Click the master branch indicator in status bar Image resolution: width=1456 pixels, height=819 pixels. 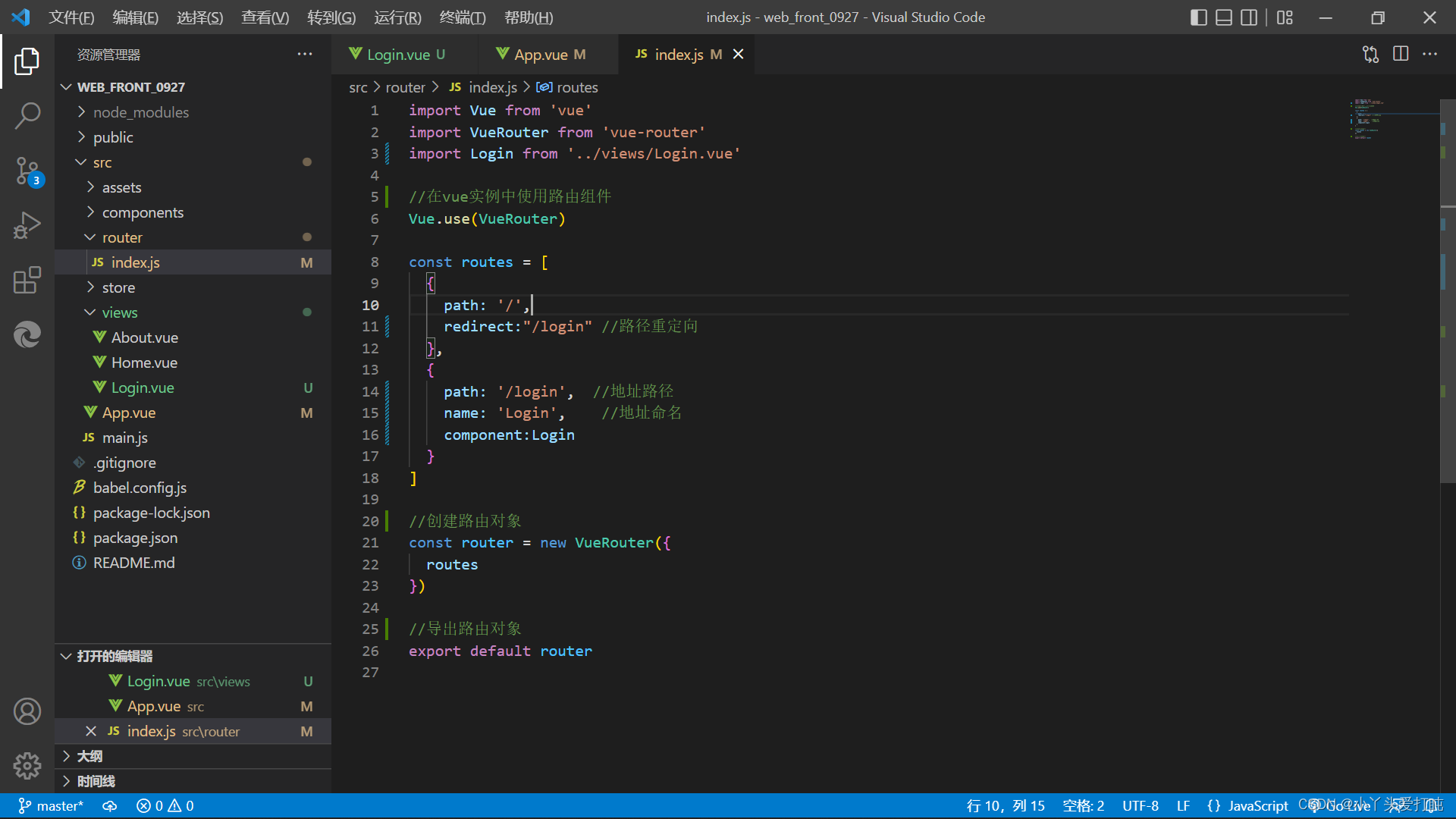[51, 806]
